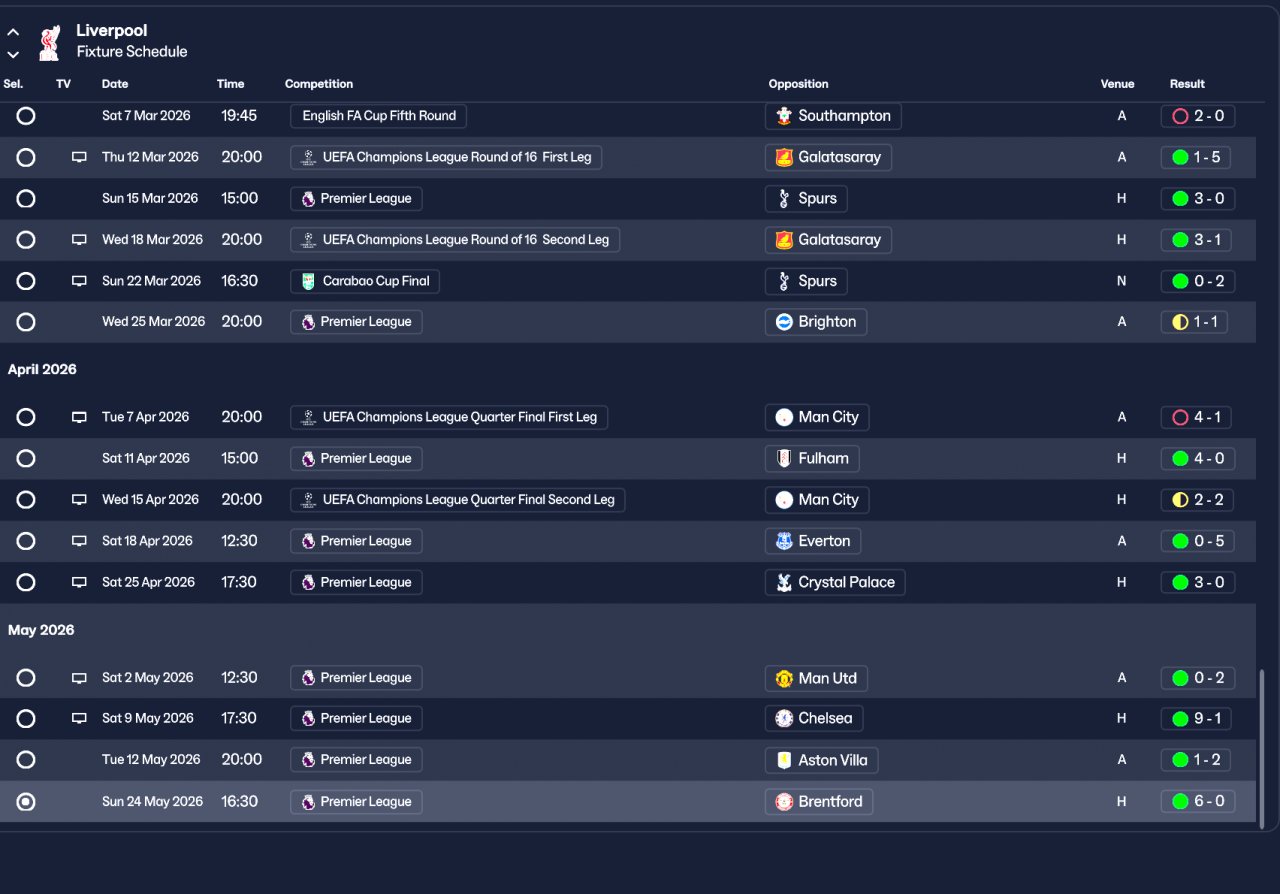Click the Brighton club crest

click(x=784, y=322)
